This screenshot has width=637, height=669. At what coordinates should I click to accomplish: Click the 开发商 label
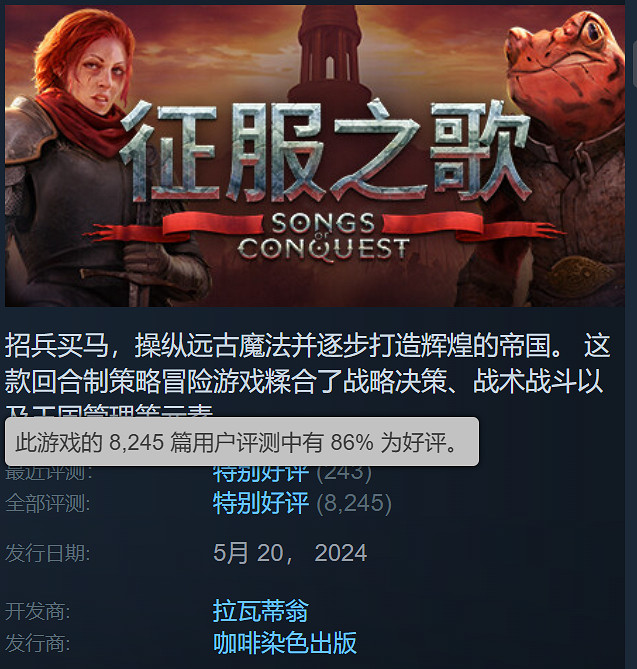38,611
